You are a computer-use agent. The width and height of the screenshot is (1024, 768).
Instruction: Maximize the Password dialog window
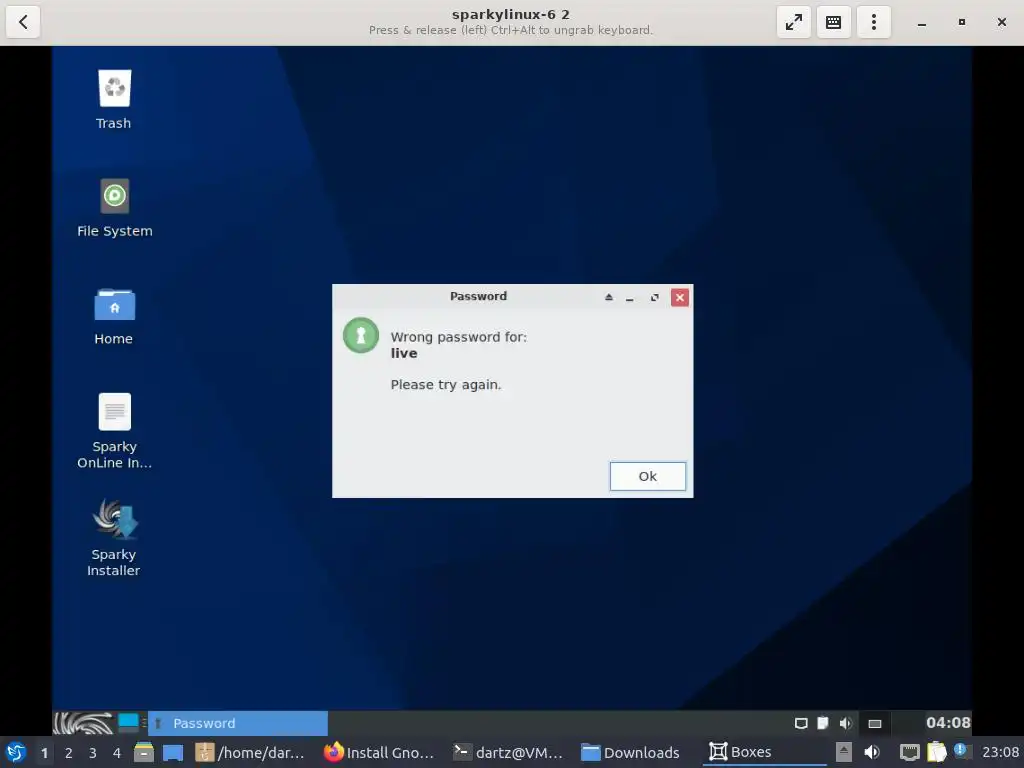click(654, 298)
